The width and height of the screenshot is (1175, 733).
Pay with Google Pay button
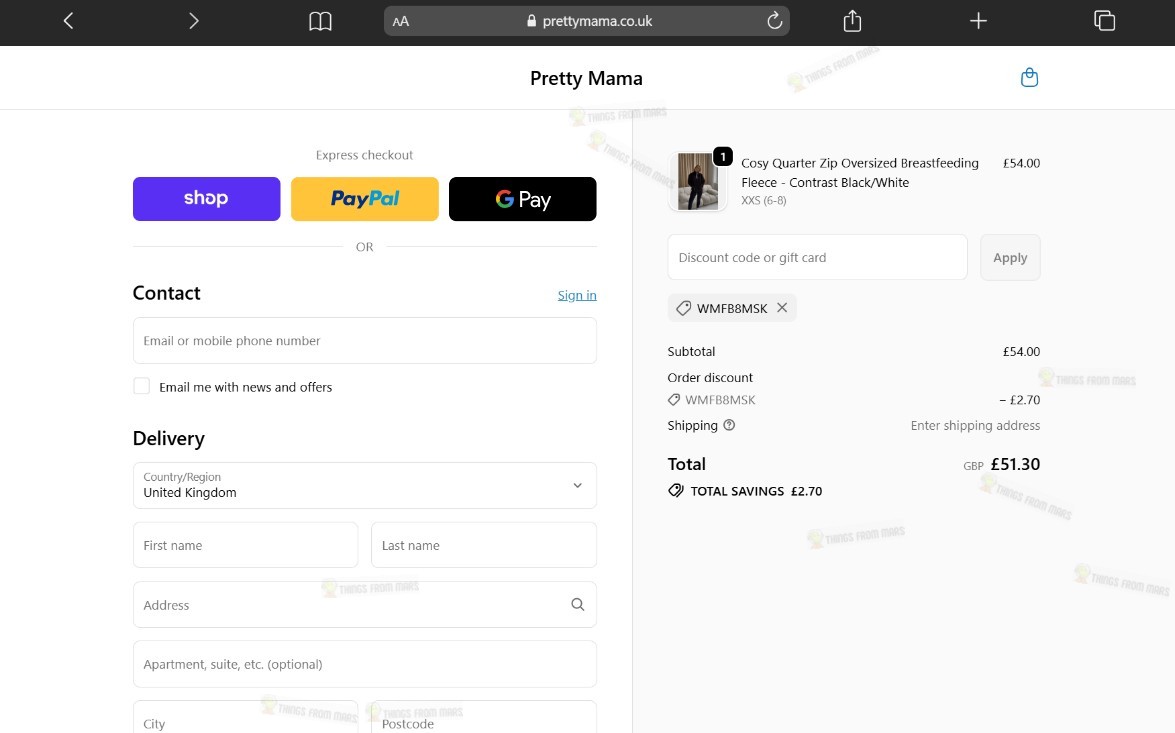pyautogui.click(x=522, y=199)
